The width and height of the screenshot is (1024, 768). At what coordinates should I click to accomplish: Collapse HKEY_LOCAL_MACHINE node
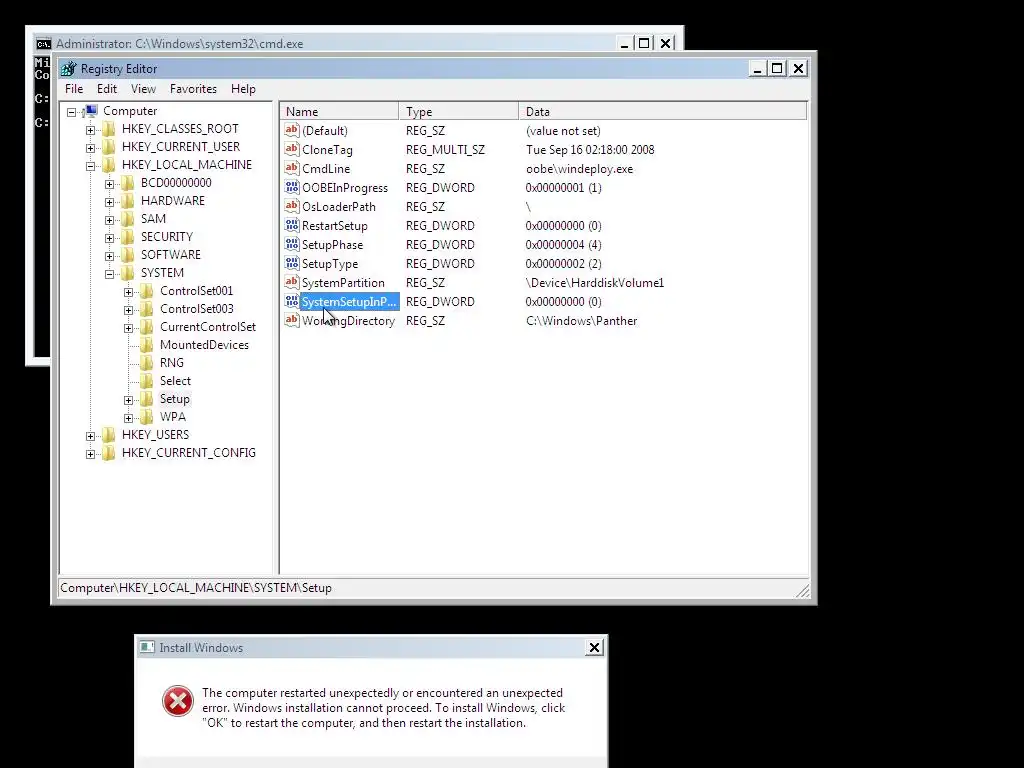(90, 166)
